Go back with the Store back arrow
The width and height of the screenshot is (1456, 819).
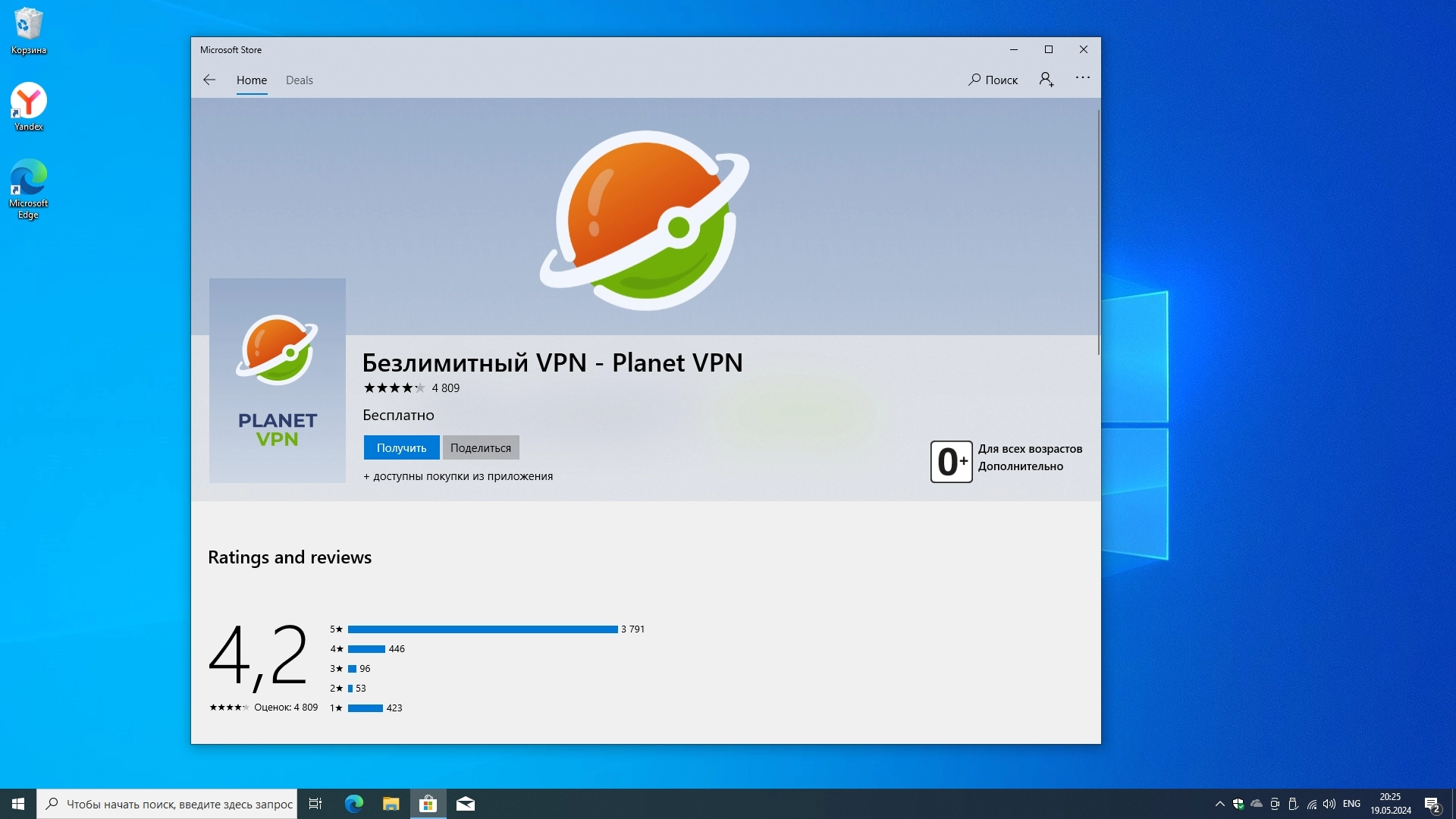click(209, 80)
